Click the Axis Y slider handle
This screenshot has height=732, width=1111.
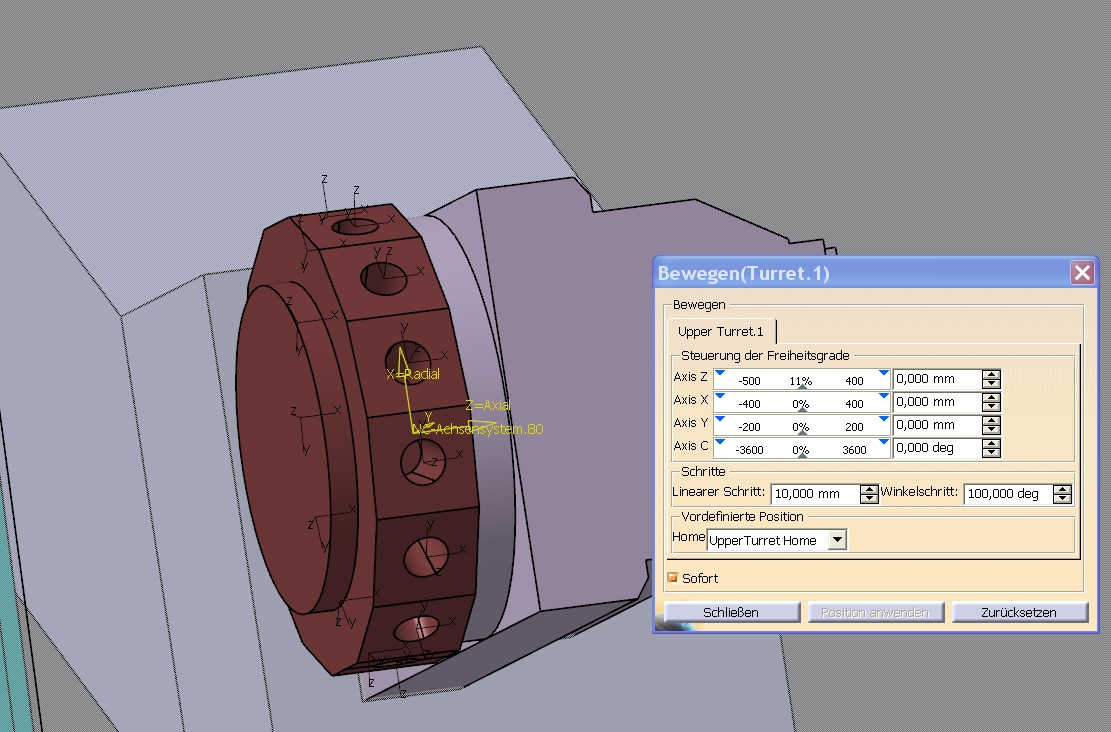[x=802, y=433]
